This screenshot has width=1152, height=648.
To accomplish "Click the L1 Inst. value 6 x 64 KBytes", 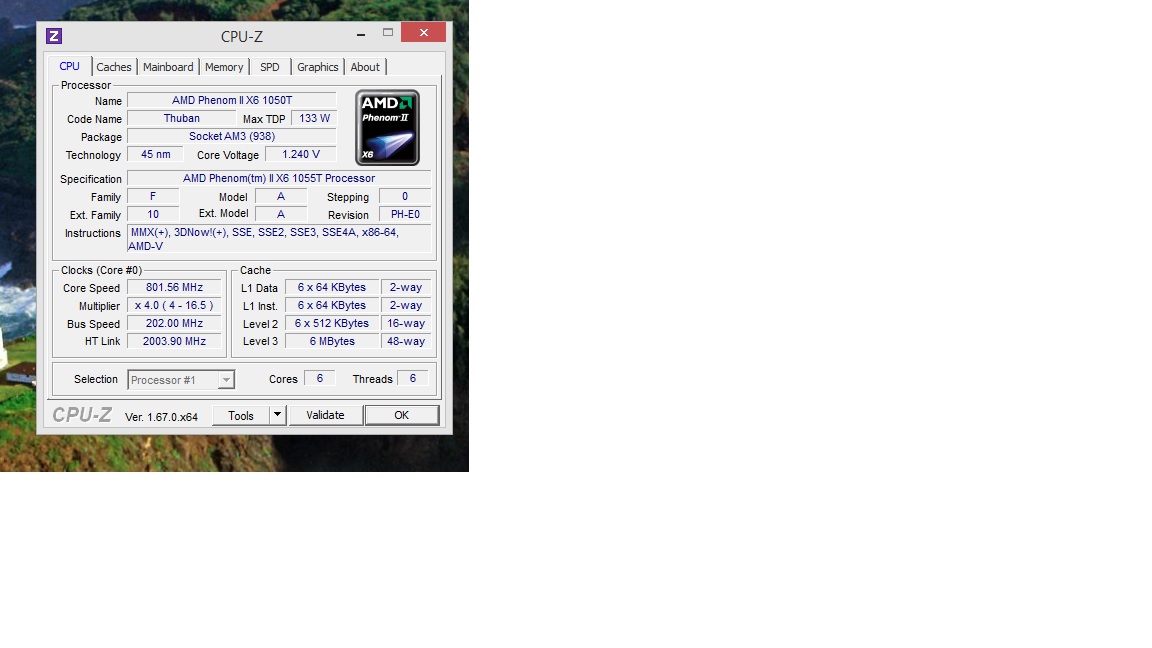I will tap(332, 305).
